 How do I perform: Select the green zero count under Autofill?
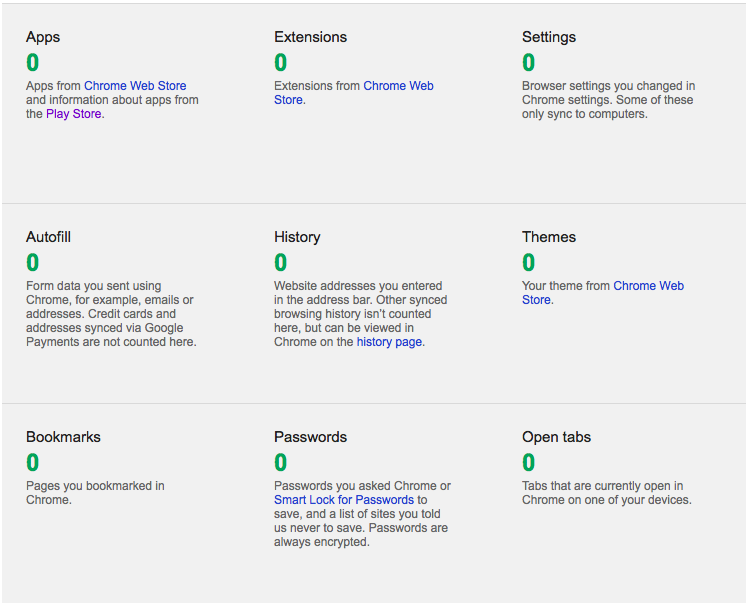[x=33, y=262]
